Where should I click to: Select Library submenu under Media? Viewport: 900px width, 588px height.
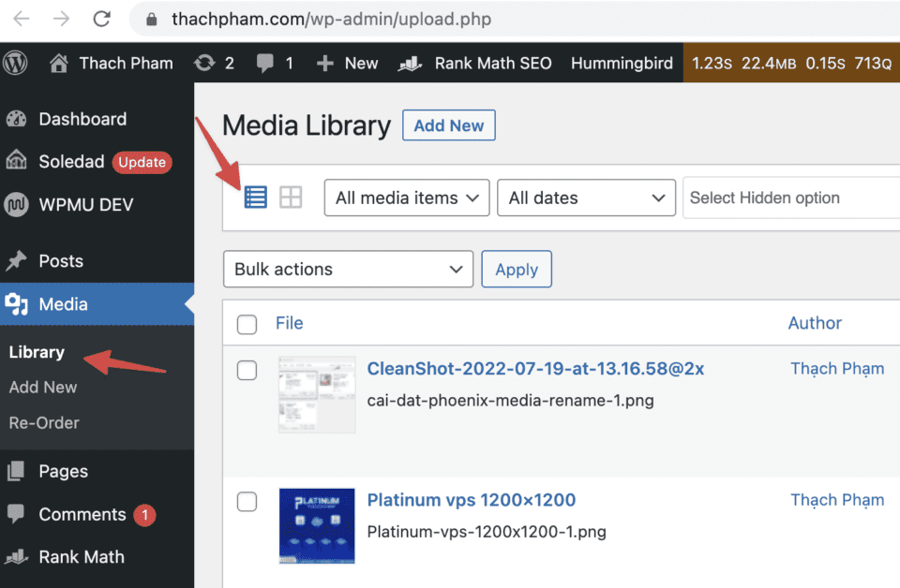pyautogui.click(x=37, y=352)
